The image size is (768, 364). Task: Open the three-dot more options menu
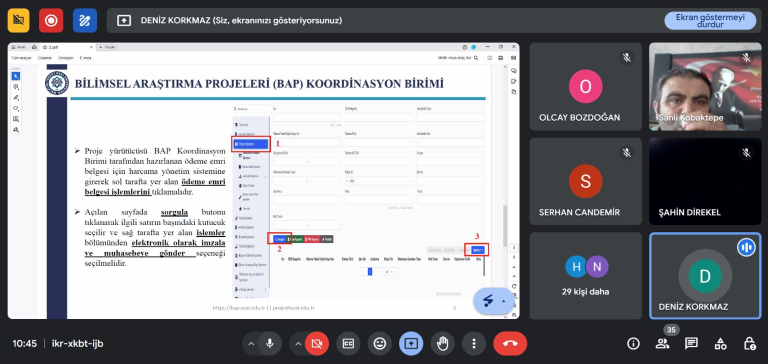[474, 343]
